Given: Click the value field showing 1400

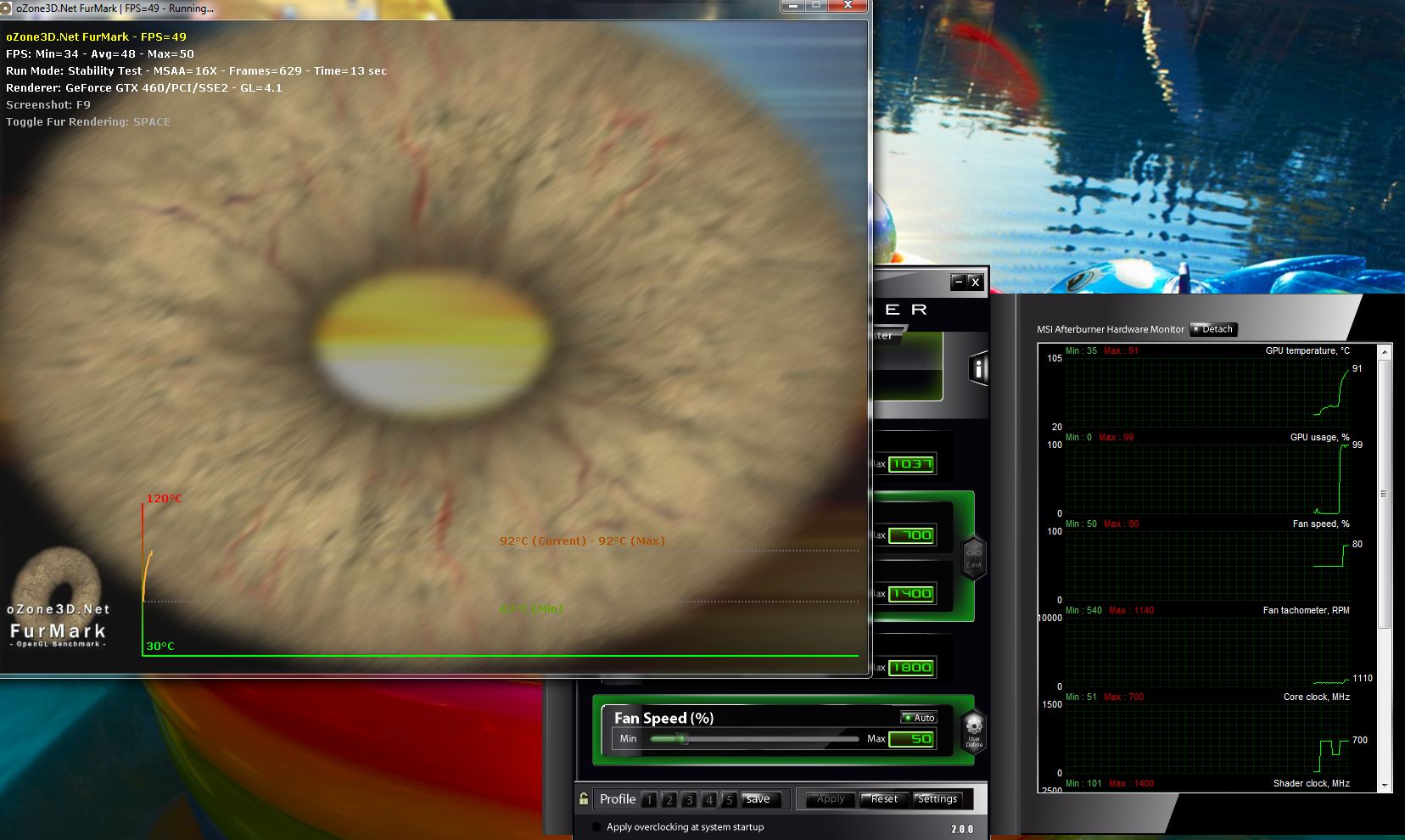Looking at the screenshot, I should [912, 594].
